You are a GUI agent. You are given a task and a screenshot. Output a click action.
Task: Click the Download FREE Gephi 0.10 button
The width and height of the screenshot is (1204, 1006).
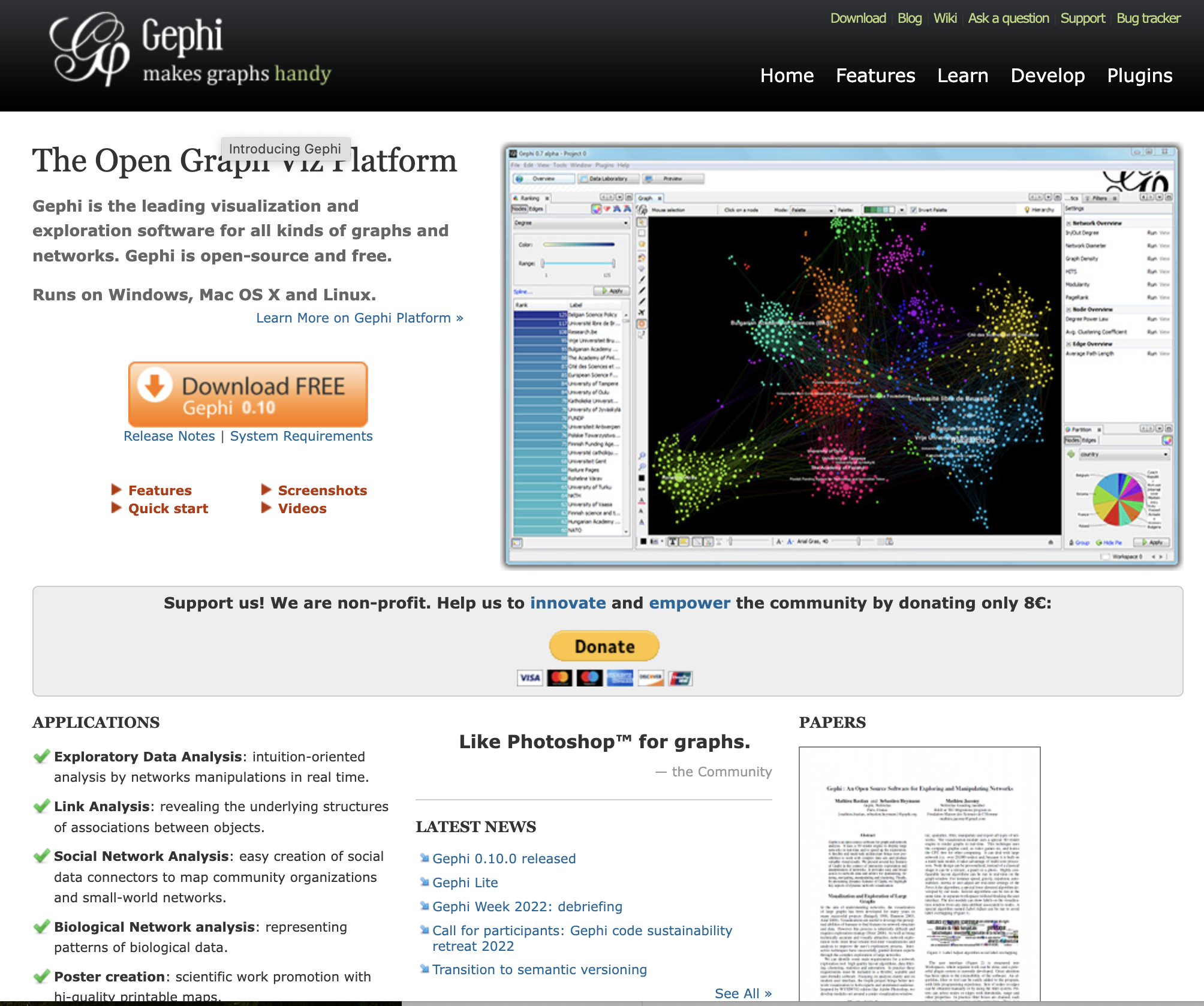tap(248, 394)
